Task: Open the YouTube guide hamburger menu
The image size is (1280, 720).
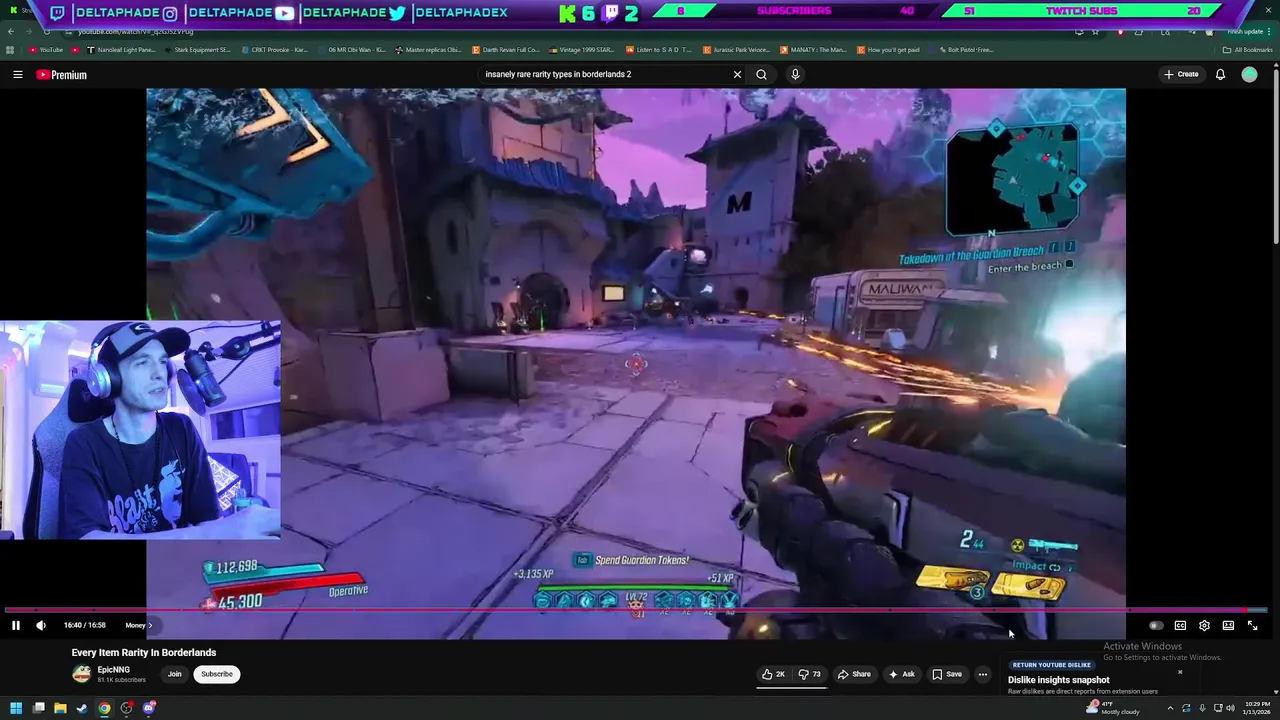Action: tap(17, 74)
